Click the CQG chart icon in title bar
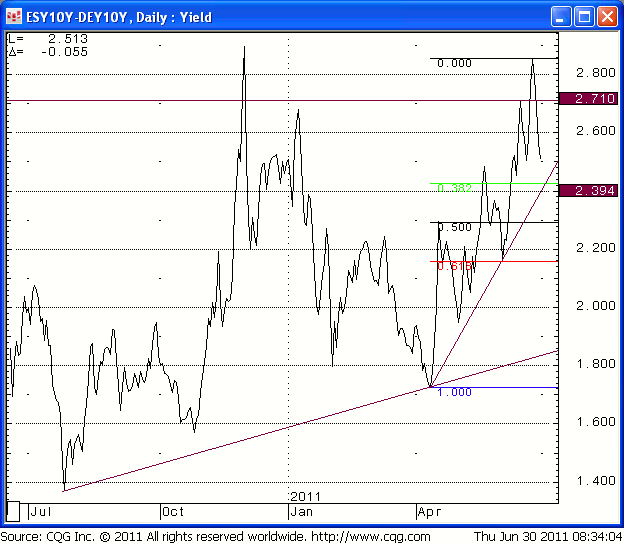 (14, 16)
